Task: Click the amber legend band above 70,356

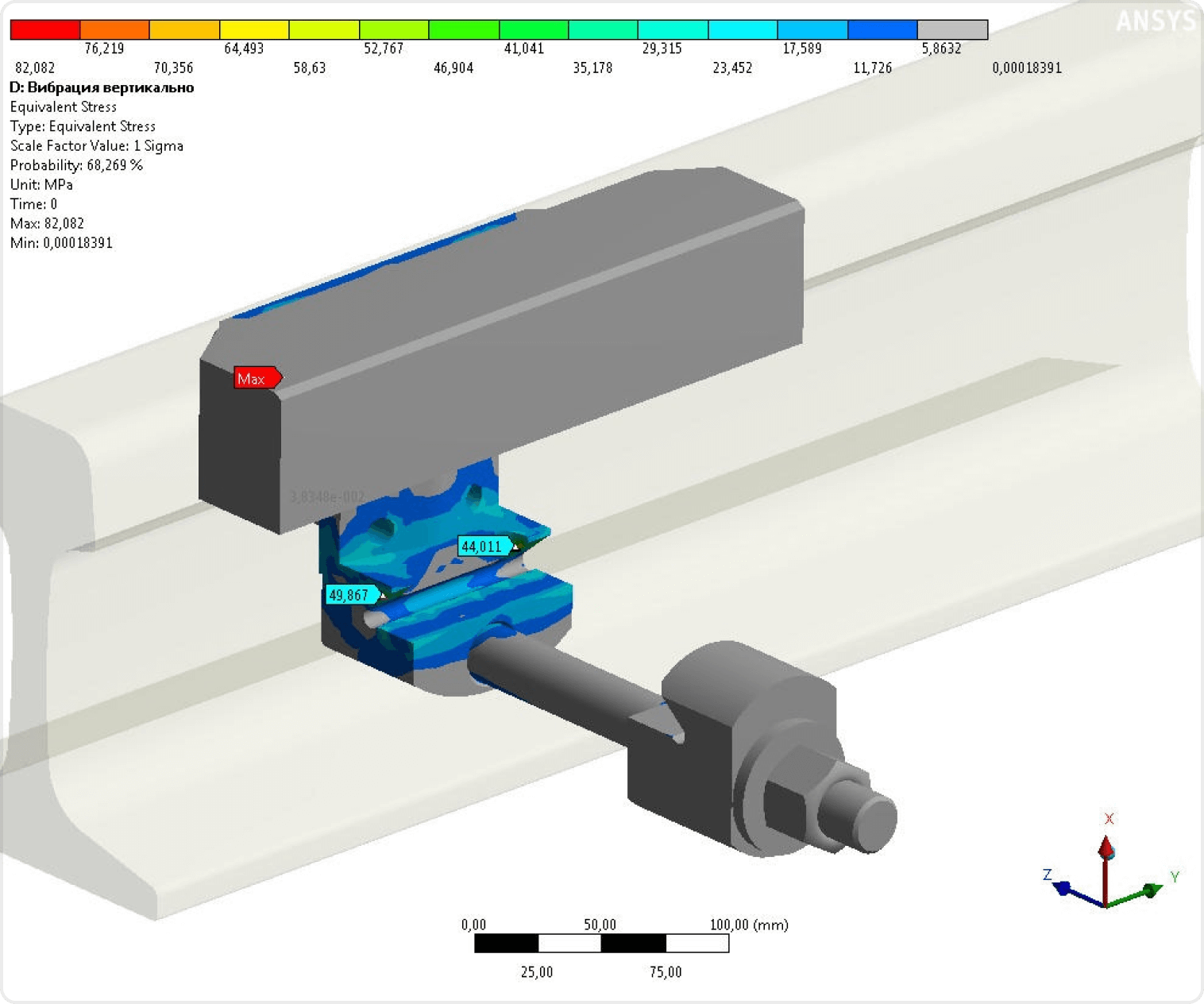Action: [x=185, y=30]
